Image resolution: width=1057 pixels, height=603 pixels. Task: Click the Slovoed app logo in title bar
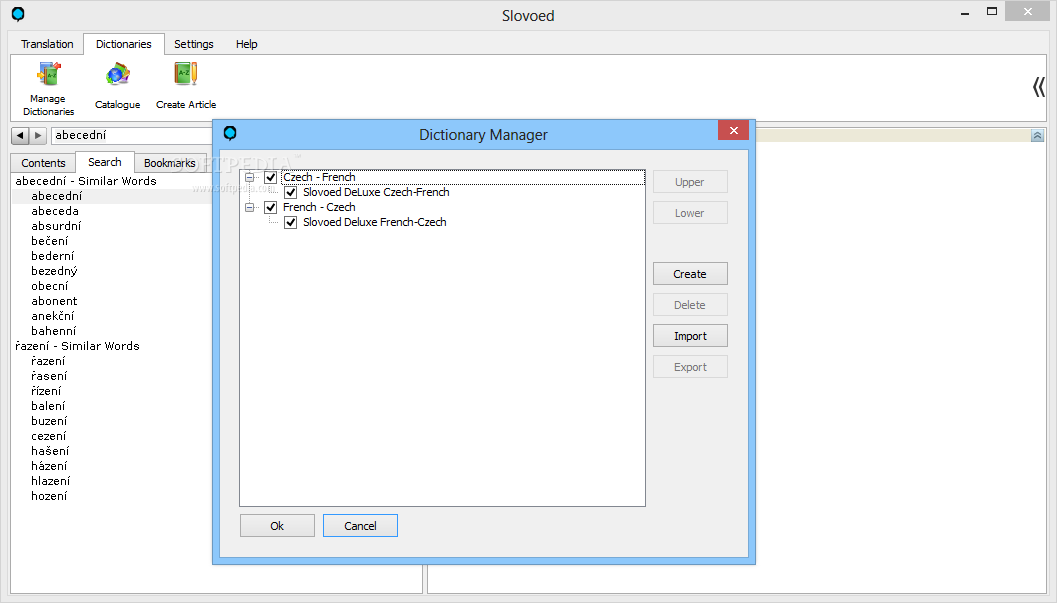[18, 13]
